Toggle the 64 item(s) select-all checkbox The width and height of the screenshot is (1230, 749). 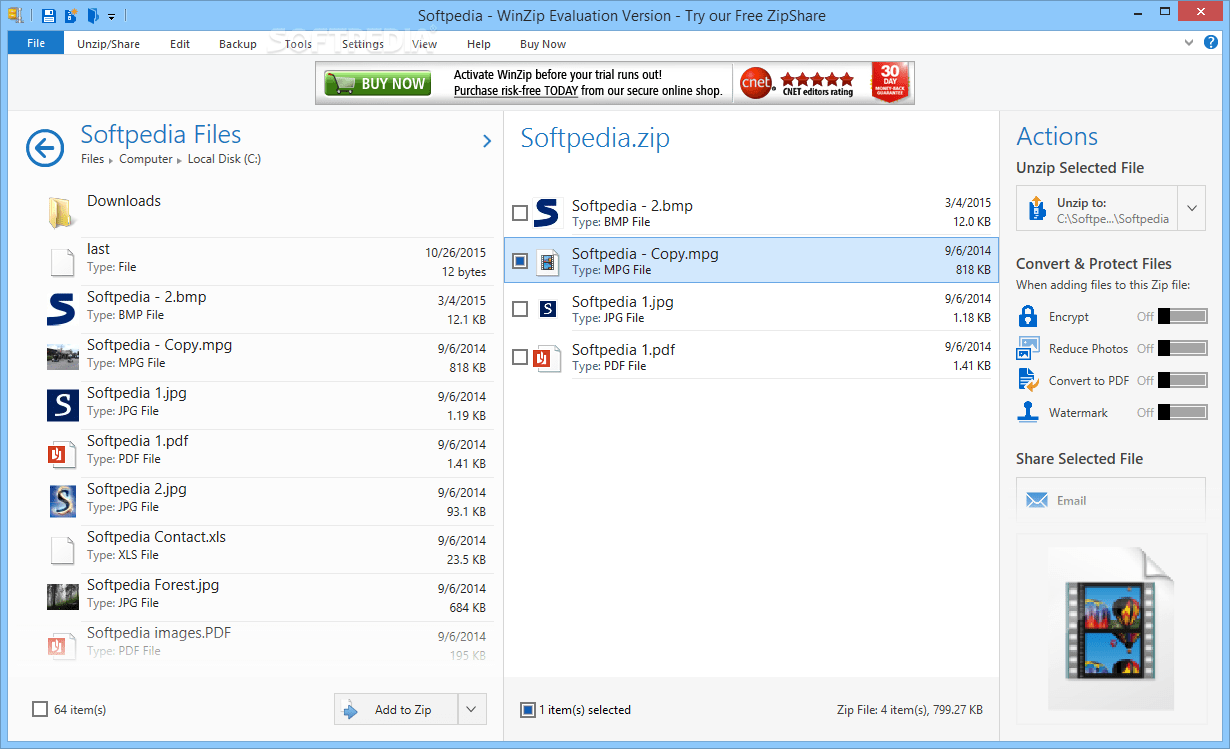click(x=38, y=708)
